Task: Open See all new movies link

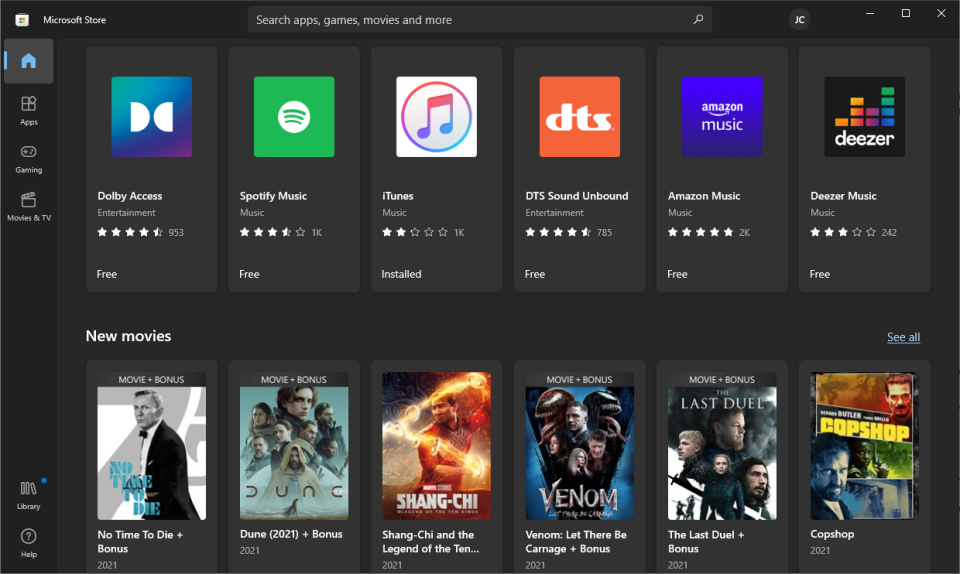Action: coord(903,337)
